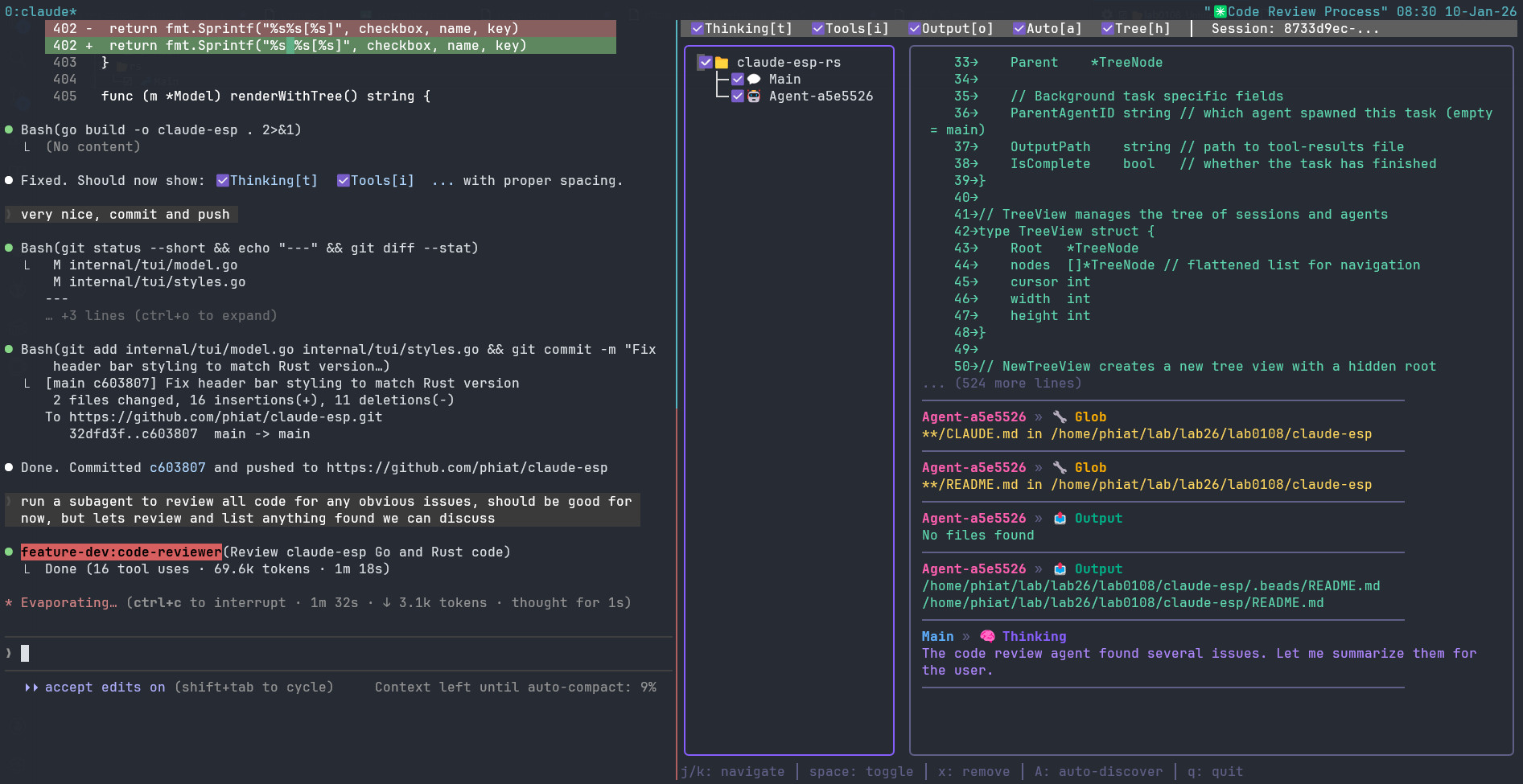
Task: Click the robot icon next to Agent-a5e5526
Action: [754, 96]
